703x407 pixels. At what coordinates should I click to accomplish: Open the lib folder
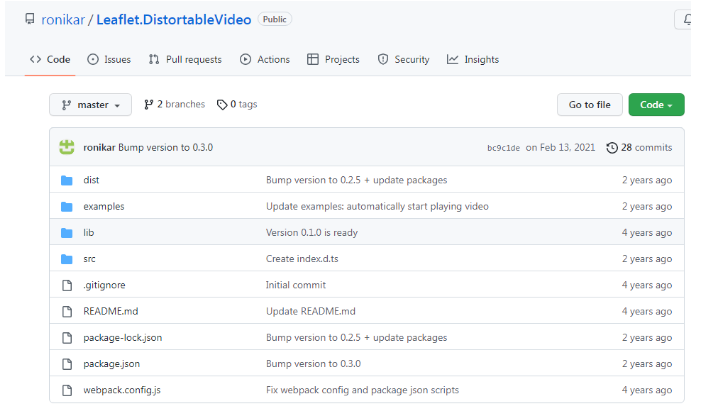pyautogui.click(x=89, y=232)
